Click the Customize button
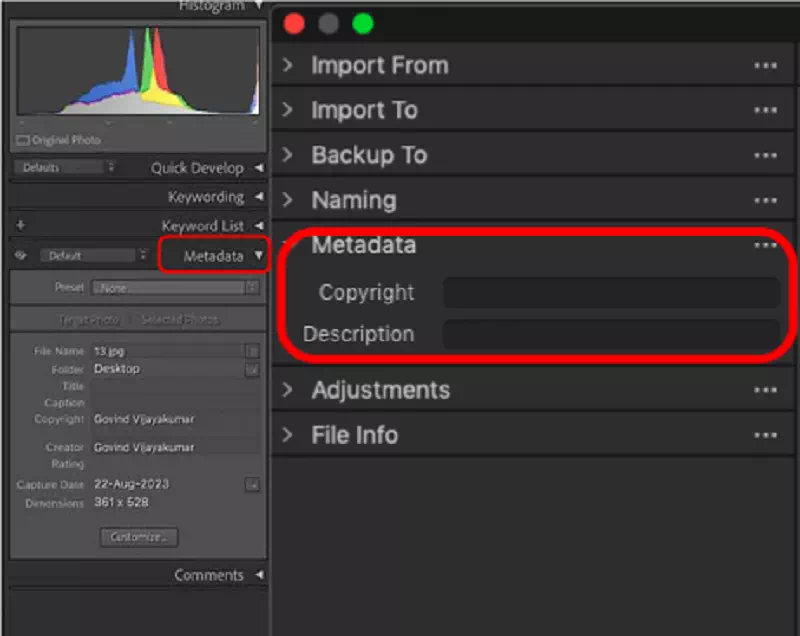 (x=139, y=537)
